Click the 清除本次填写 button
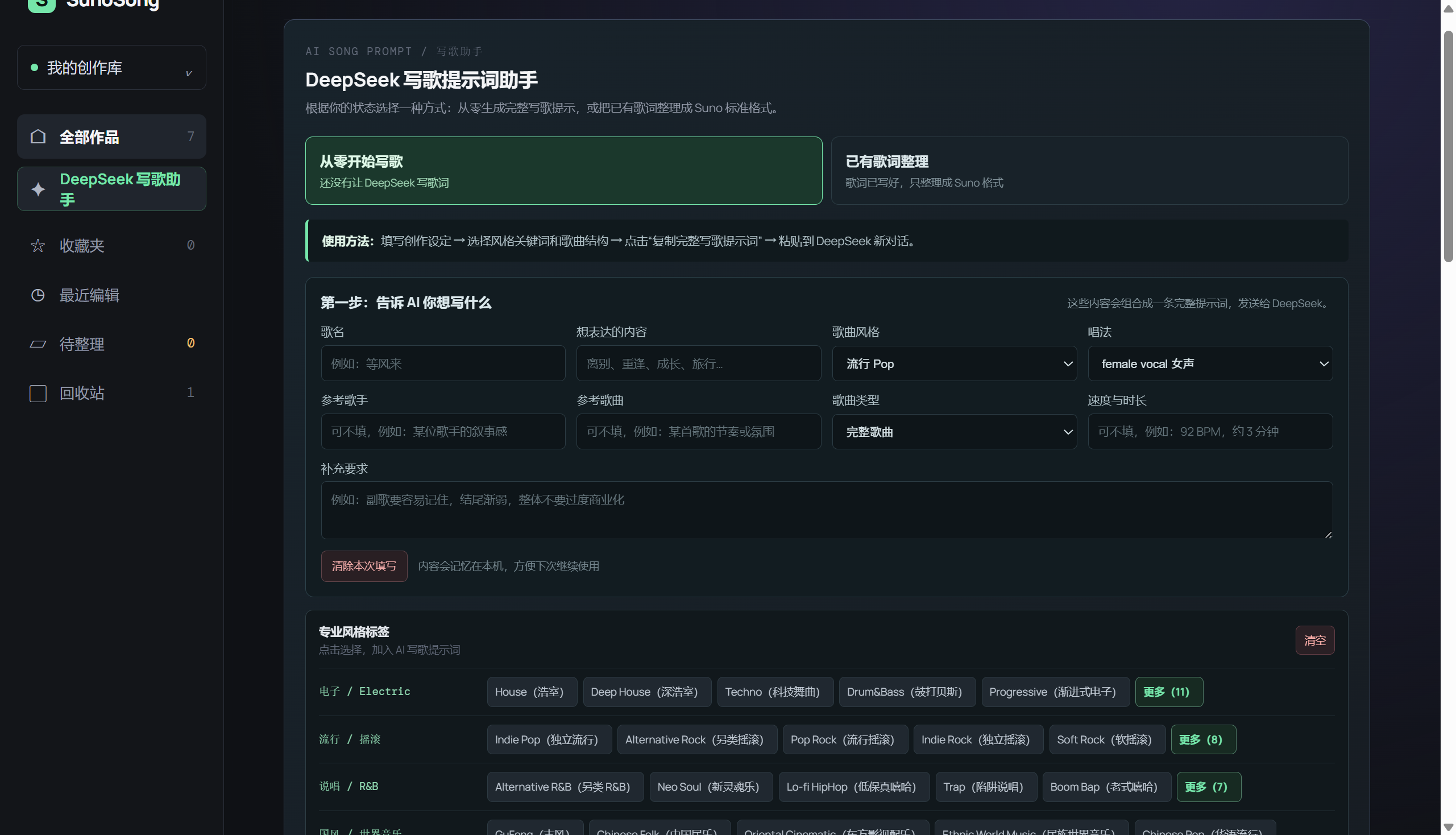 point(364,567)
